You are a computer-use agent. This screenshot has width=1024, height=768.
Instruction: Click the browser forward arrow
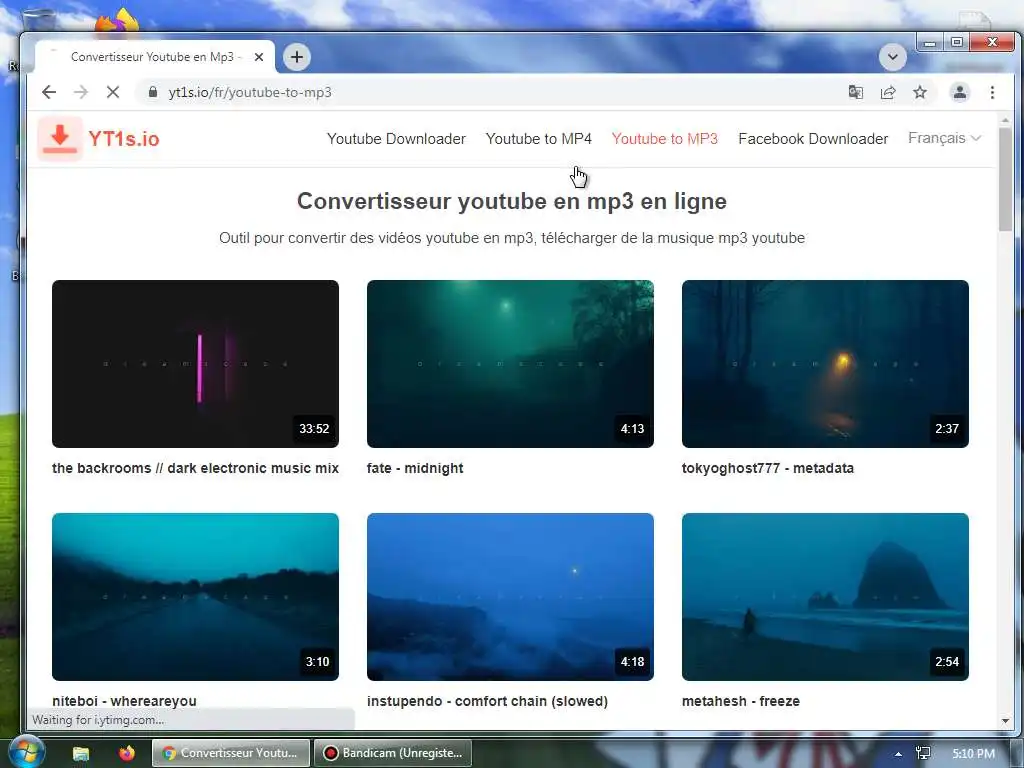coord(80,92)
